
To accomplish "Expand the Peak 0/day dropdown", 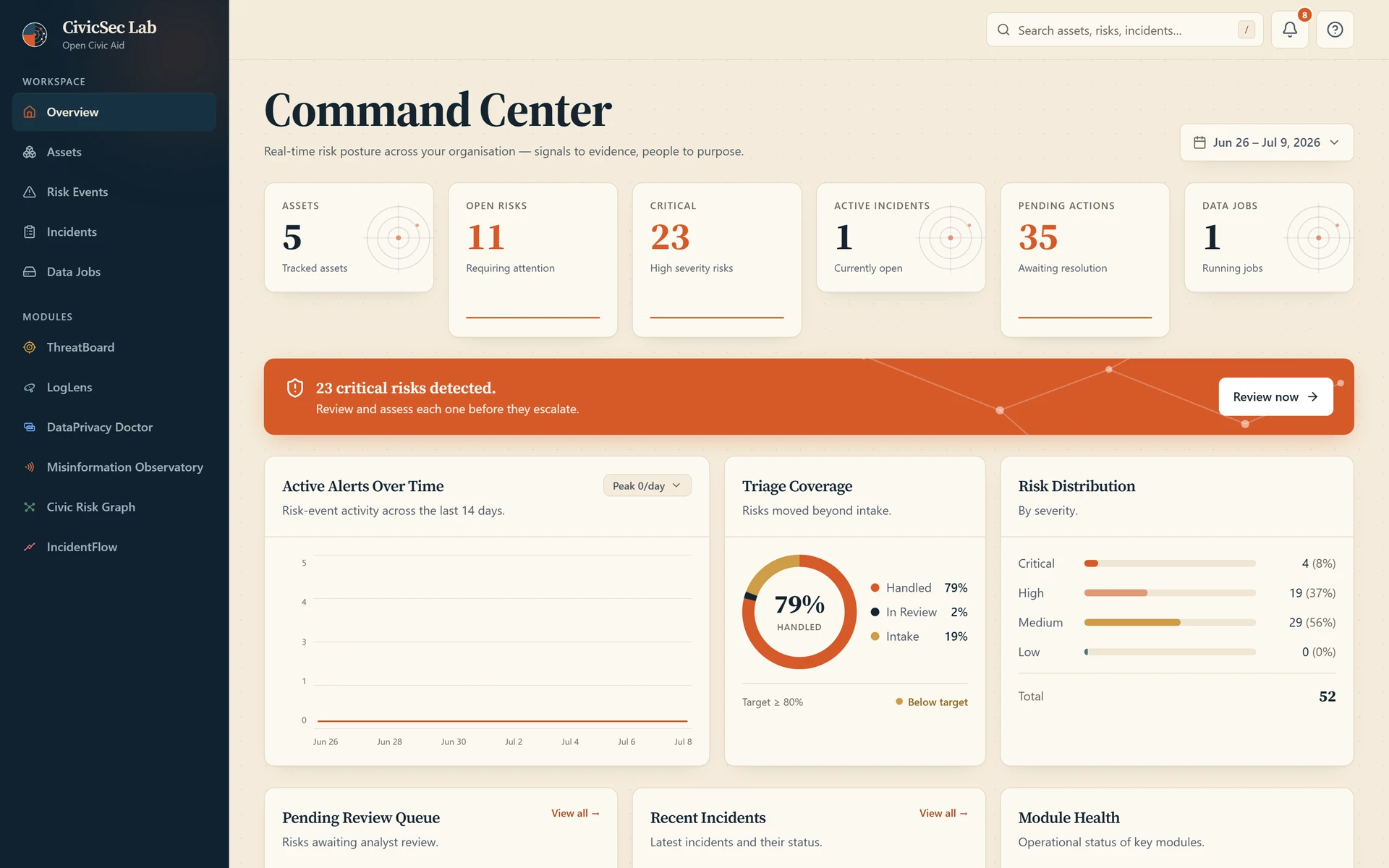I will [647, 485].
